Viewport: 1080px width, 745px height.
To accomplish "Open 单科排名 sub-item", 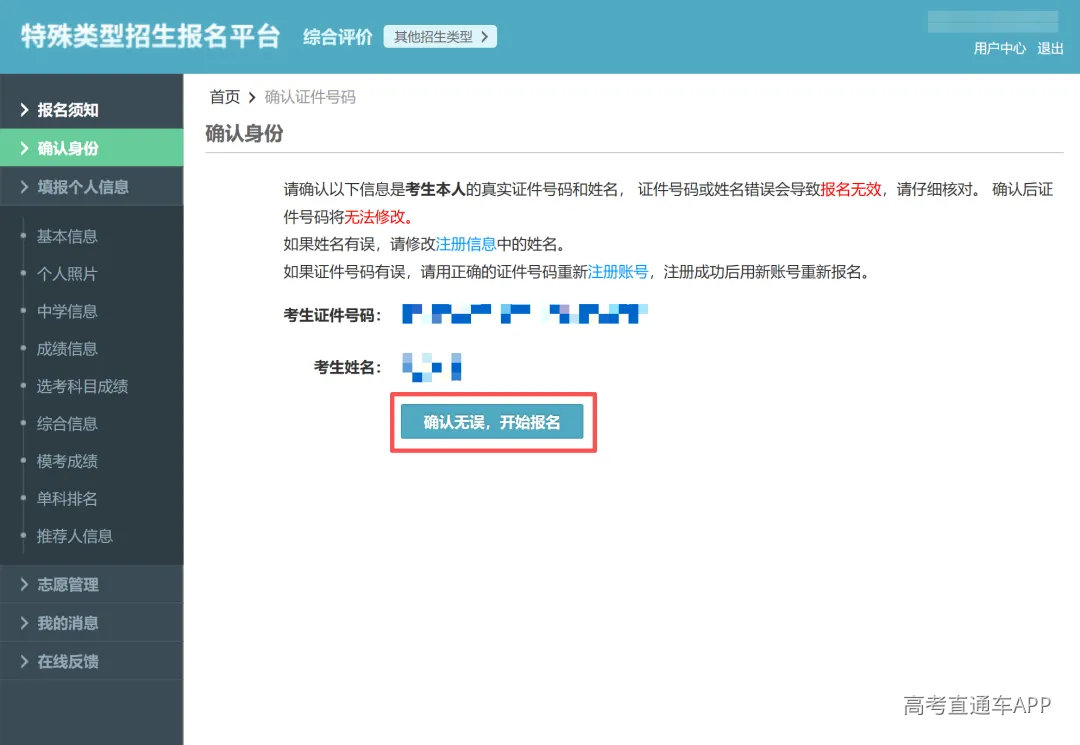I will [x=67, y=499].
